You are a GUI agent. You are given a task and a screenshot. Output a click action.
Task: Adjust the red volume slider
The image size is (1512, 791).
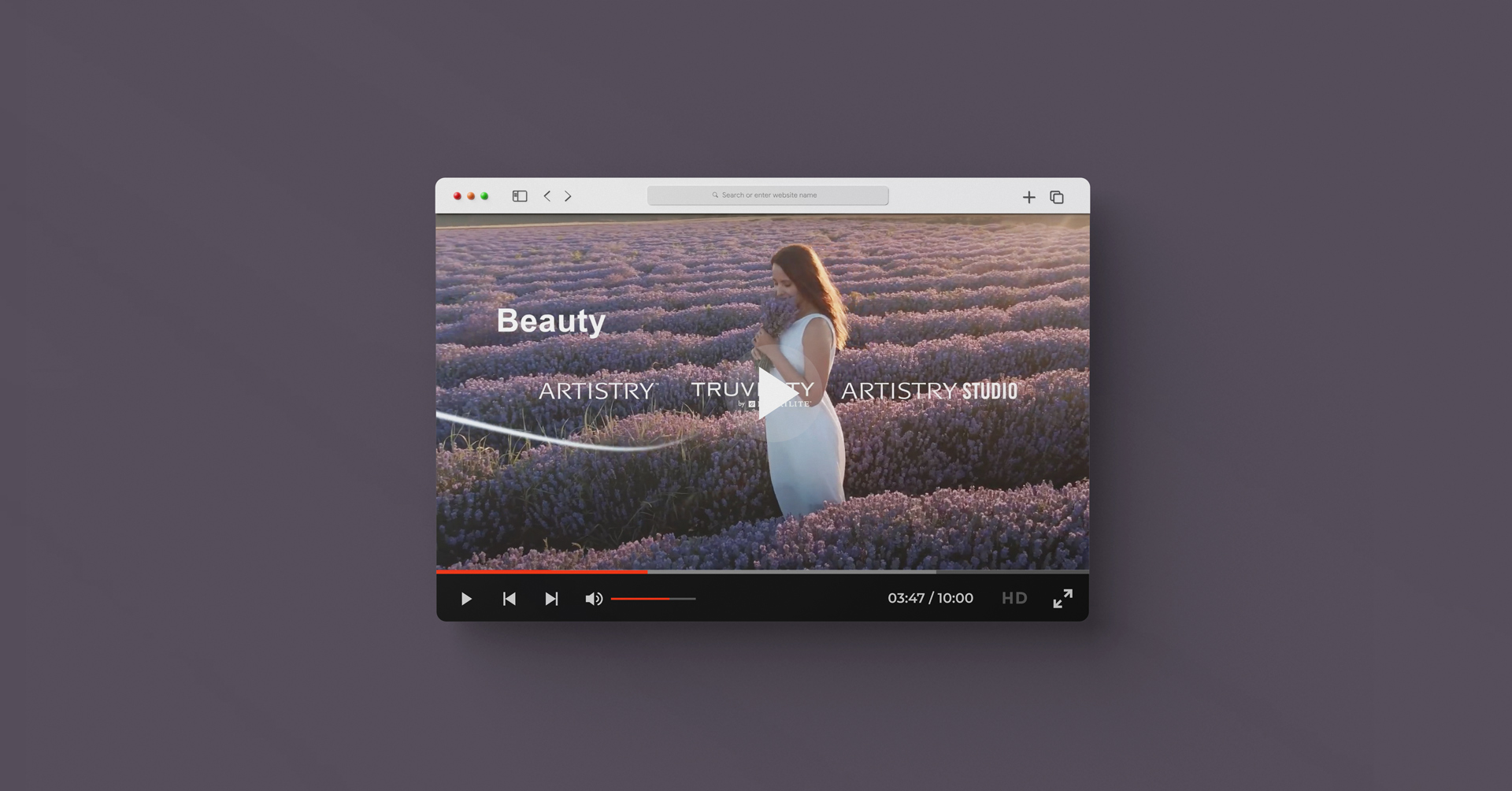pos(654,599)
